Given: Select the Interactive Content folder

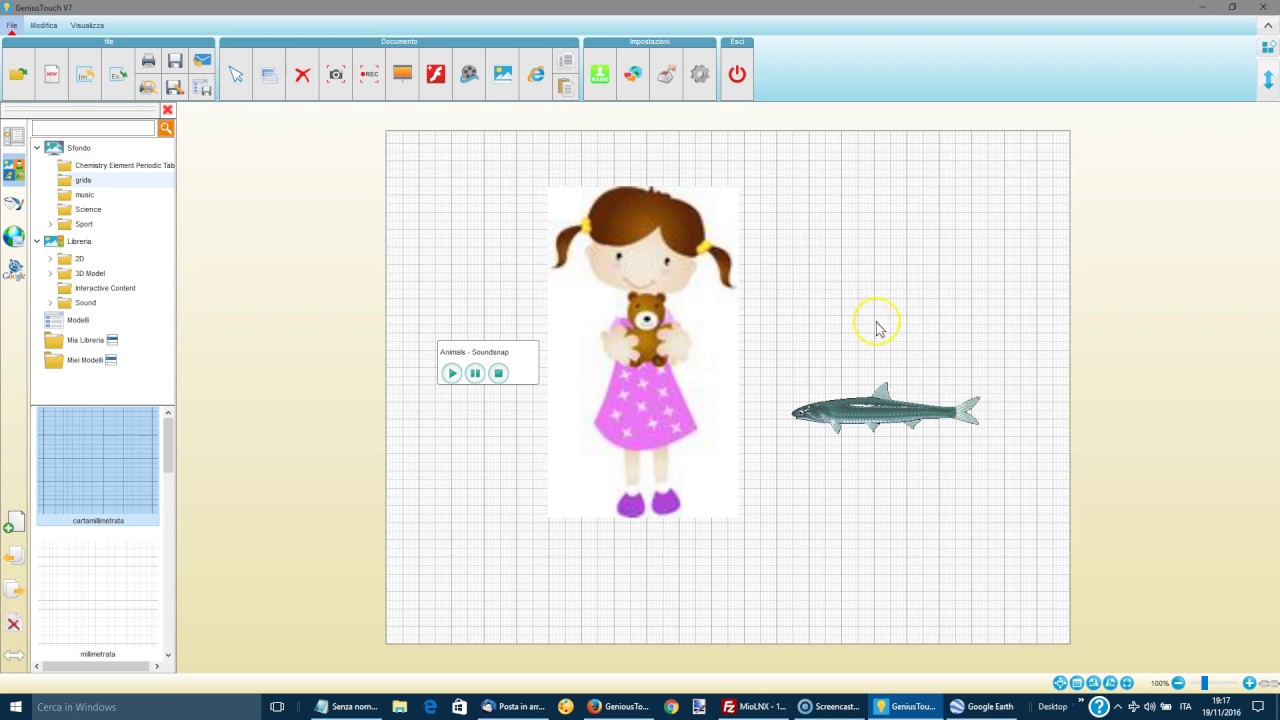Looking at the screenshot, I should [x=105, y=288].
